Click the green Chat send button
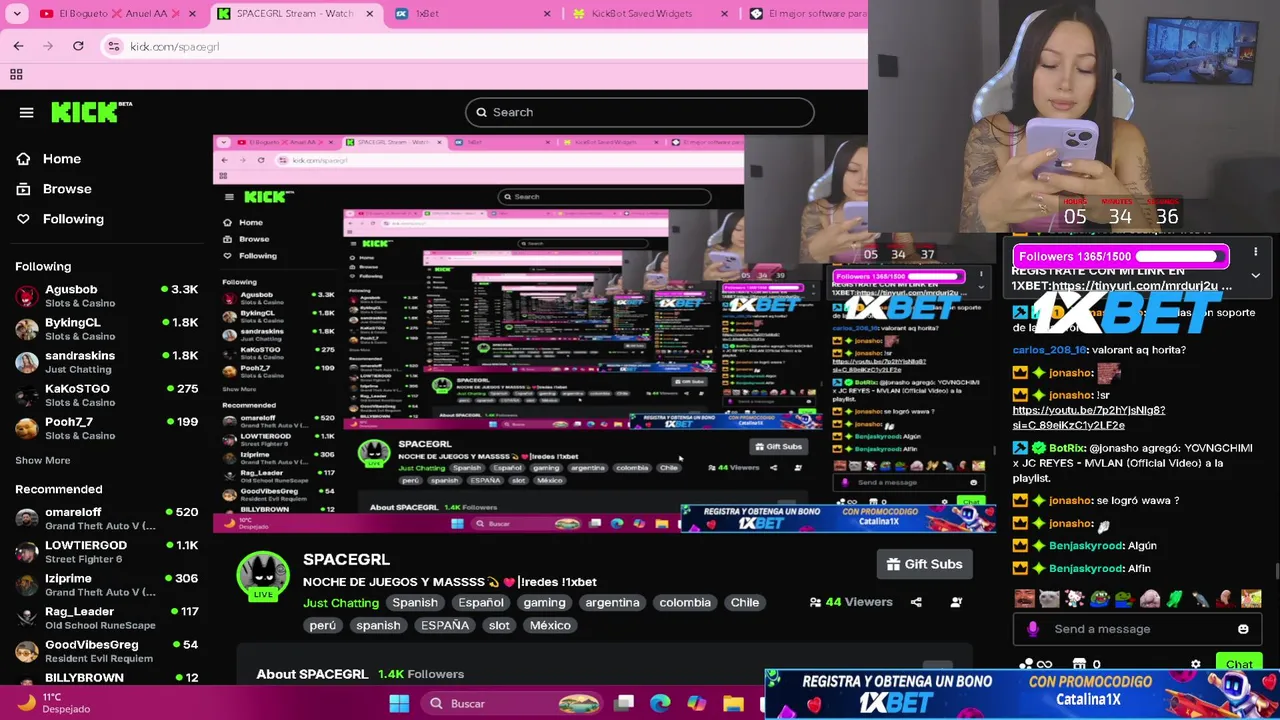1280x720 pixels. click(x=1239, y=664)
